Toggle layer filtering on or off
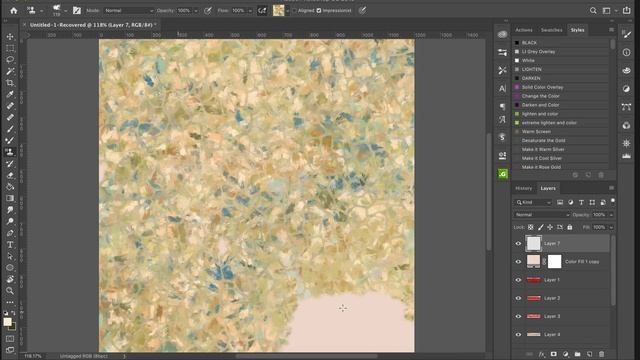This screenshot has width=640, height=360. tap(613, 201)
